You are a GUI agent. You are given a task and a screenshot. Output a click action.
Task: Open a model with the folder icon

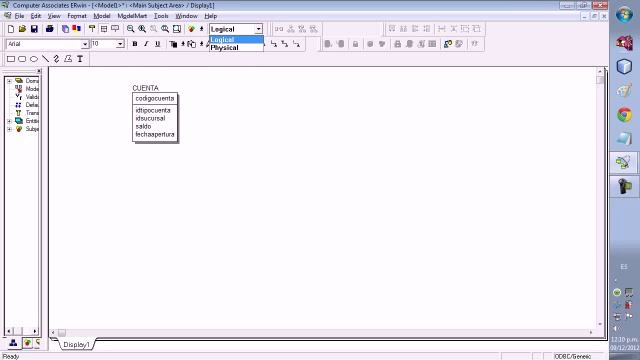click(x=22, y=29)
